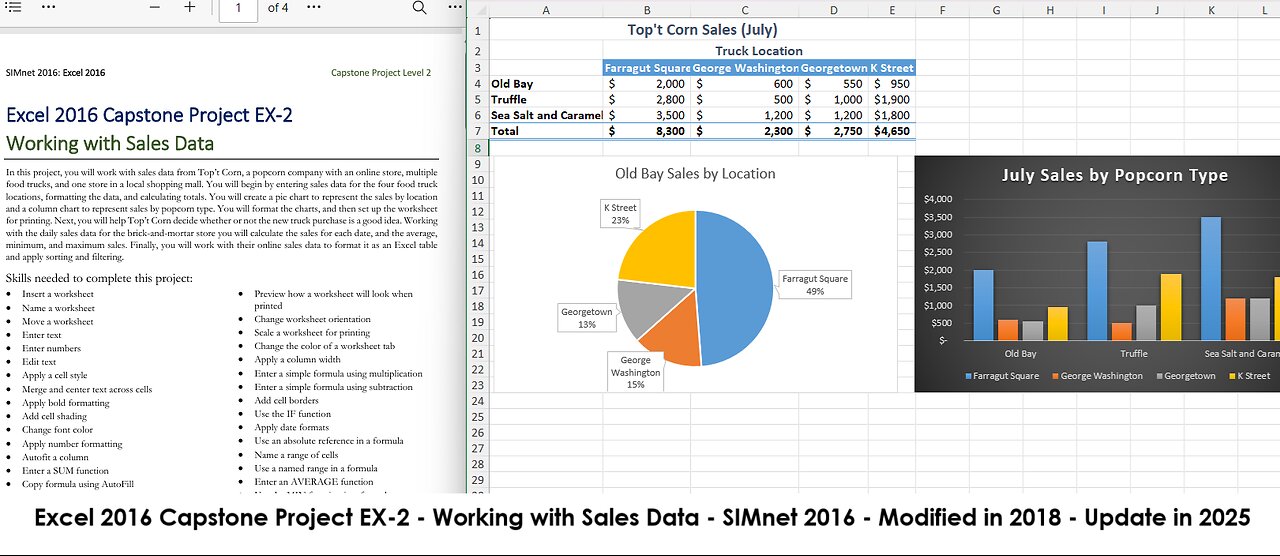Open the PDF table of contents icon

(14, 7)
